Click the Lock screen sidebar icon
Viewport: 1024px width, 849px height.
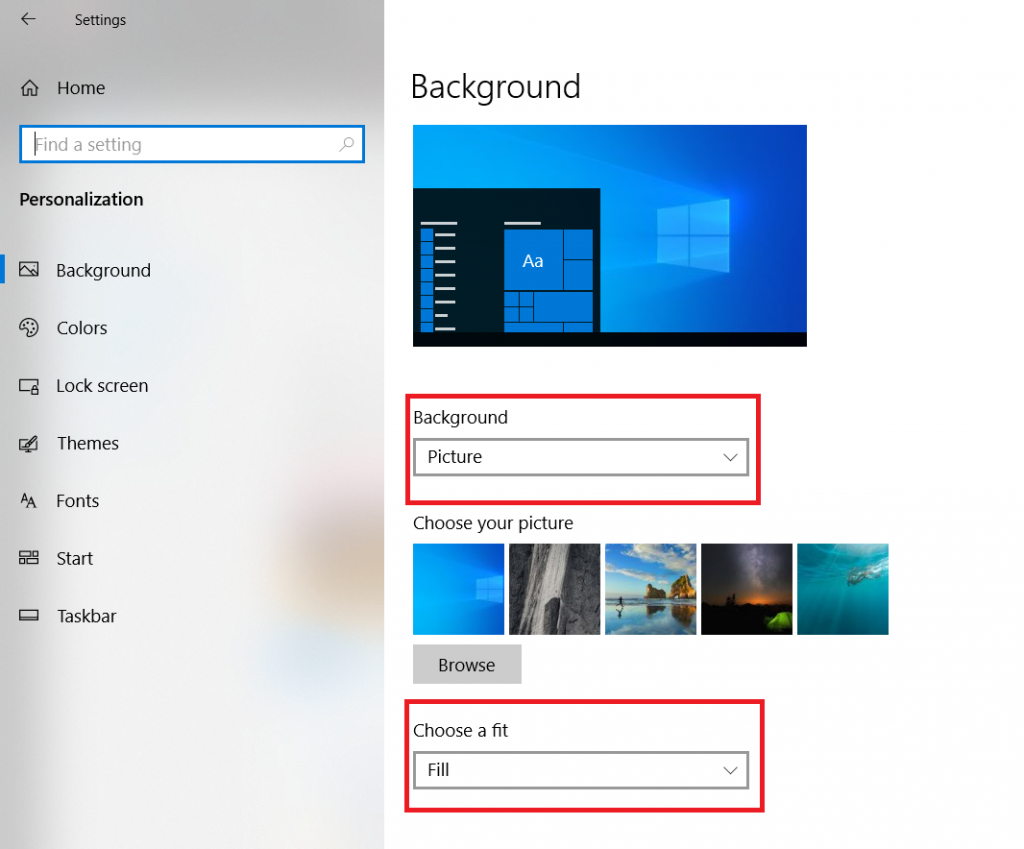31,385
